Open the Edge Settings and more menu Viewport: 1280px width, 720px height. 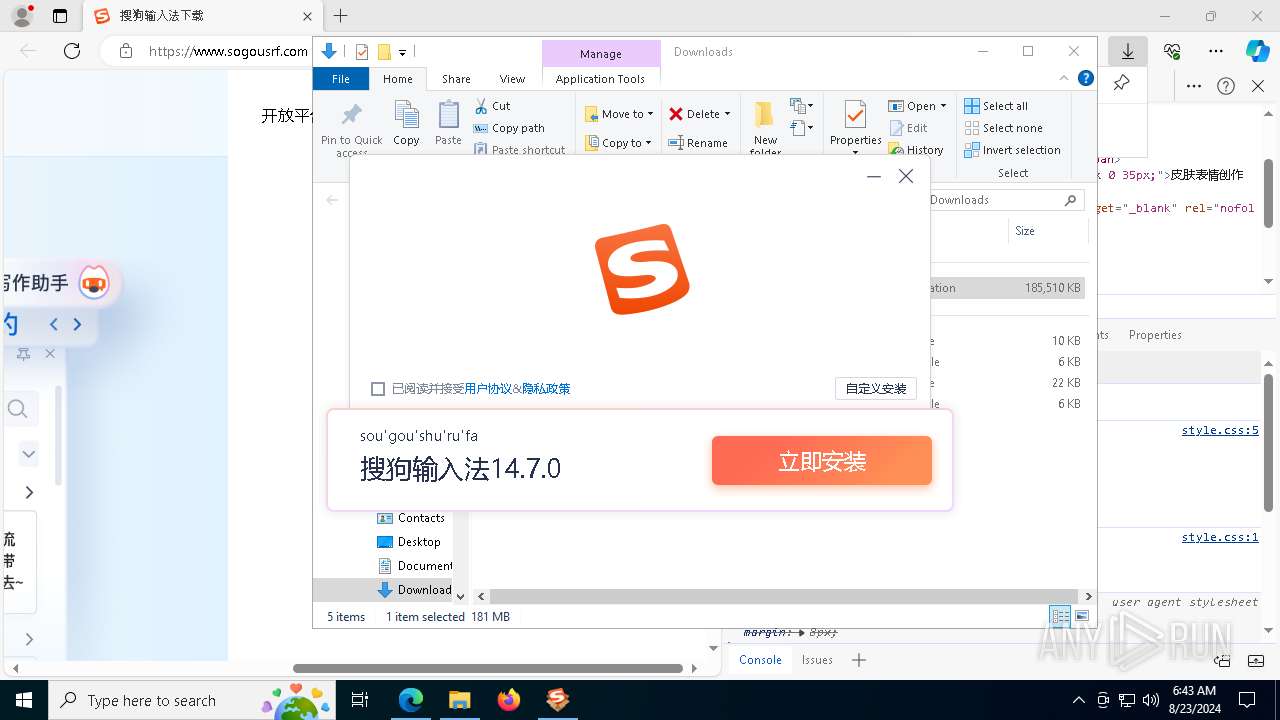tap(1215, 51)
